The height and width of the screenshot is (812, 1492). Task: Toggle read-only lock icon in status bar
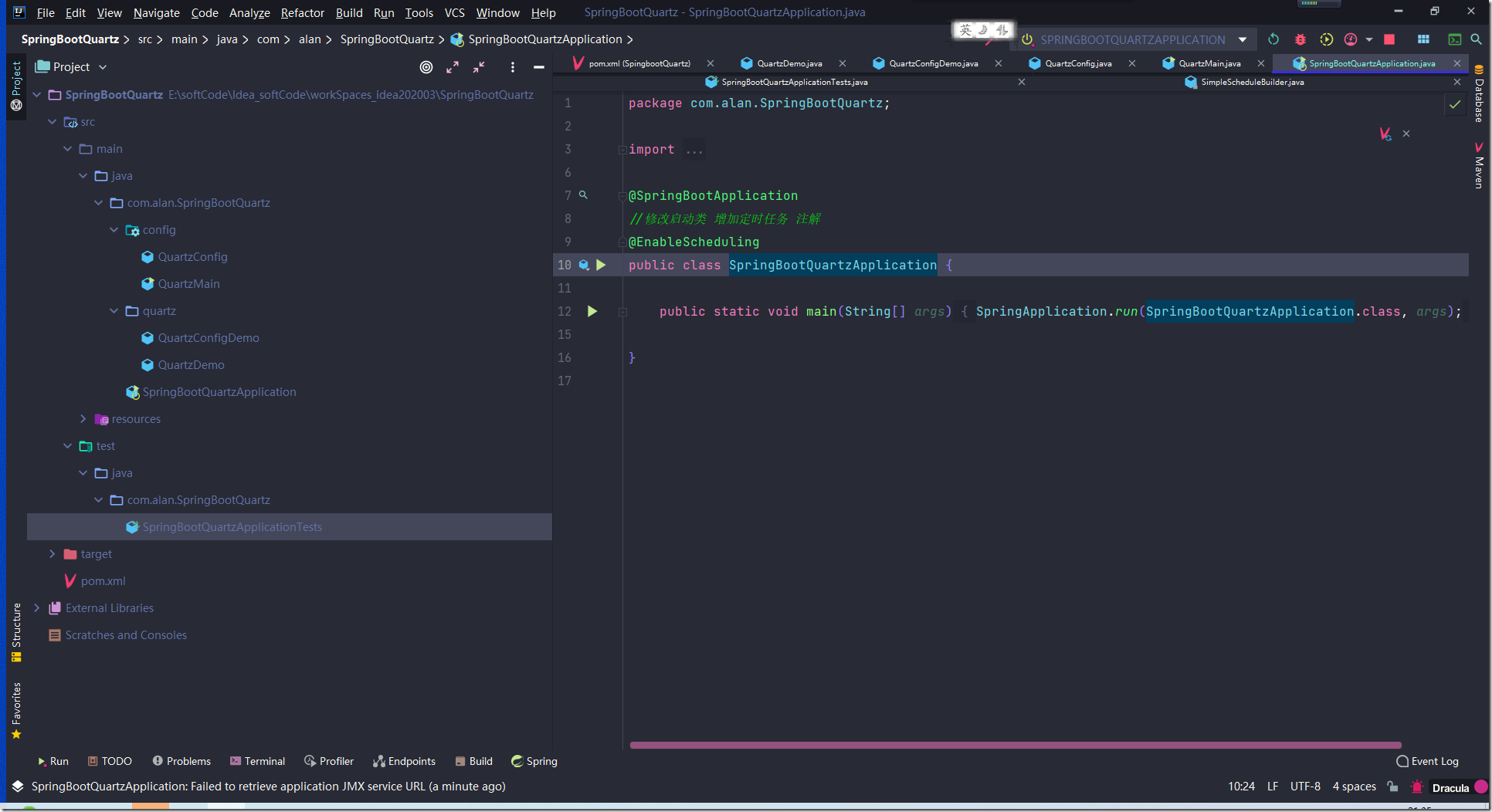tap(1392, 787)
